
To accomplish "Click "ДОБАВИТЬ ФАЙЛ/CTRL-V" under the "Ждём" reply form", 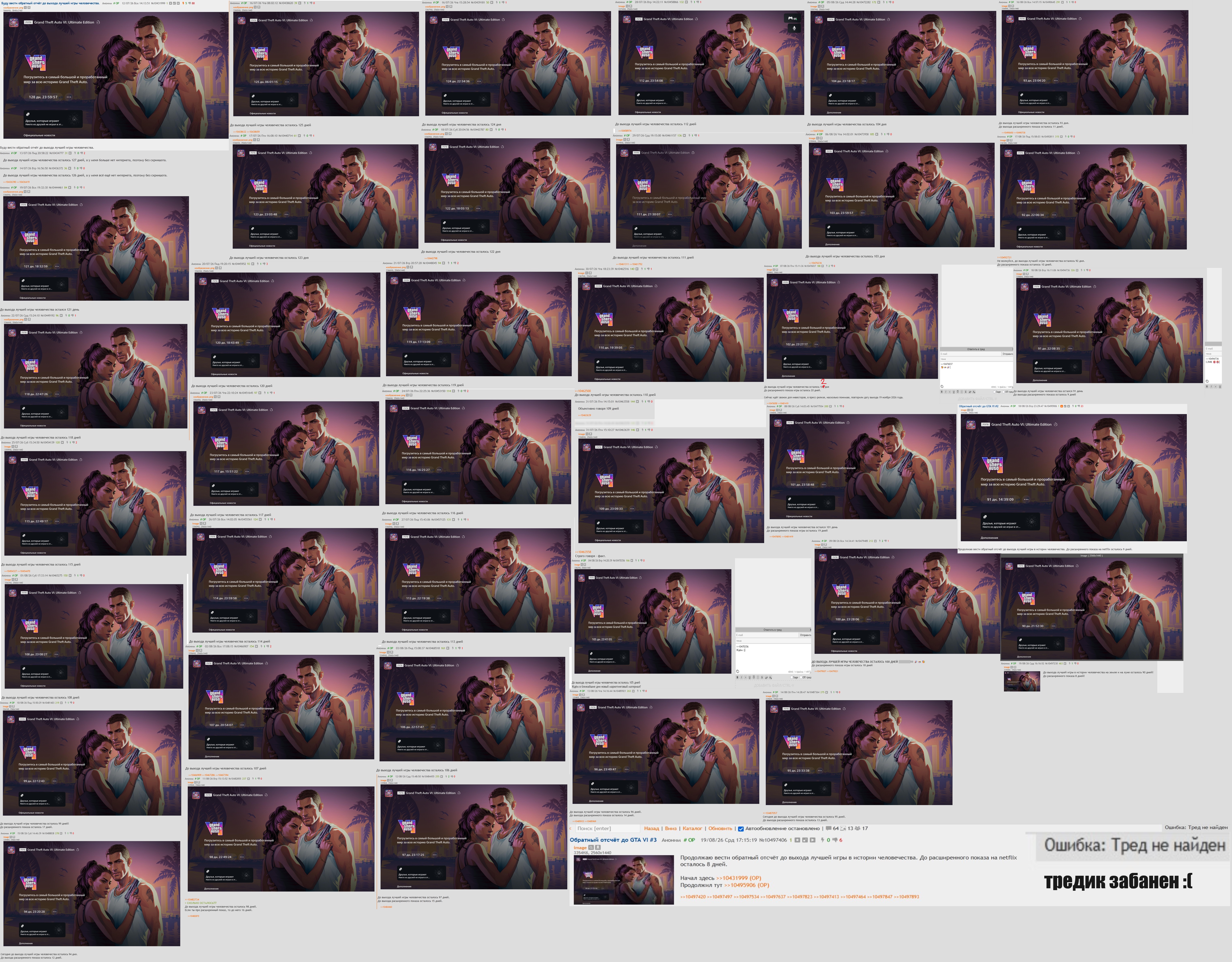I will (773, 685).
